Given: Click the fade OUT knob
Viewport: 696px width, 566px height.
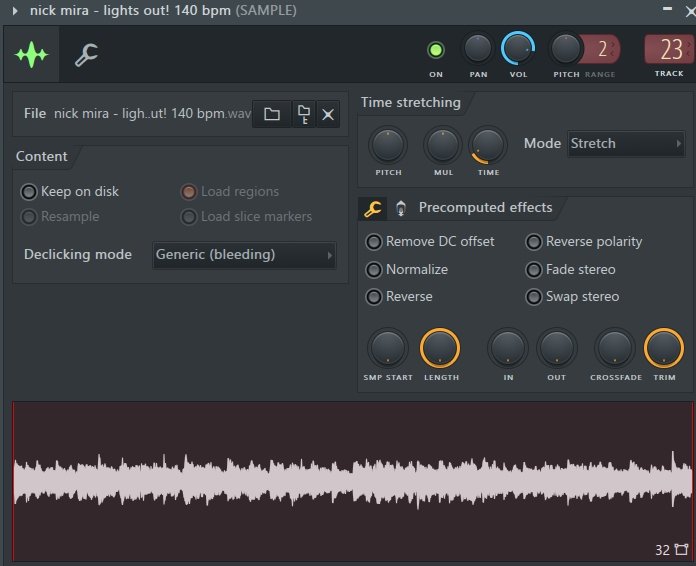Looking at the screenshot, I should pos(557,348).
